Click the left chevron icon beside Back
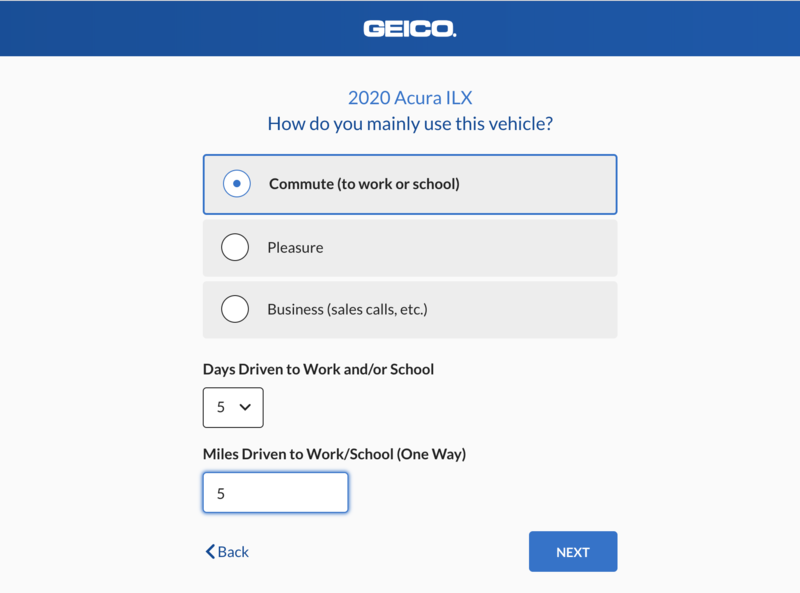 (210, 552)
